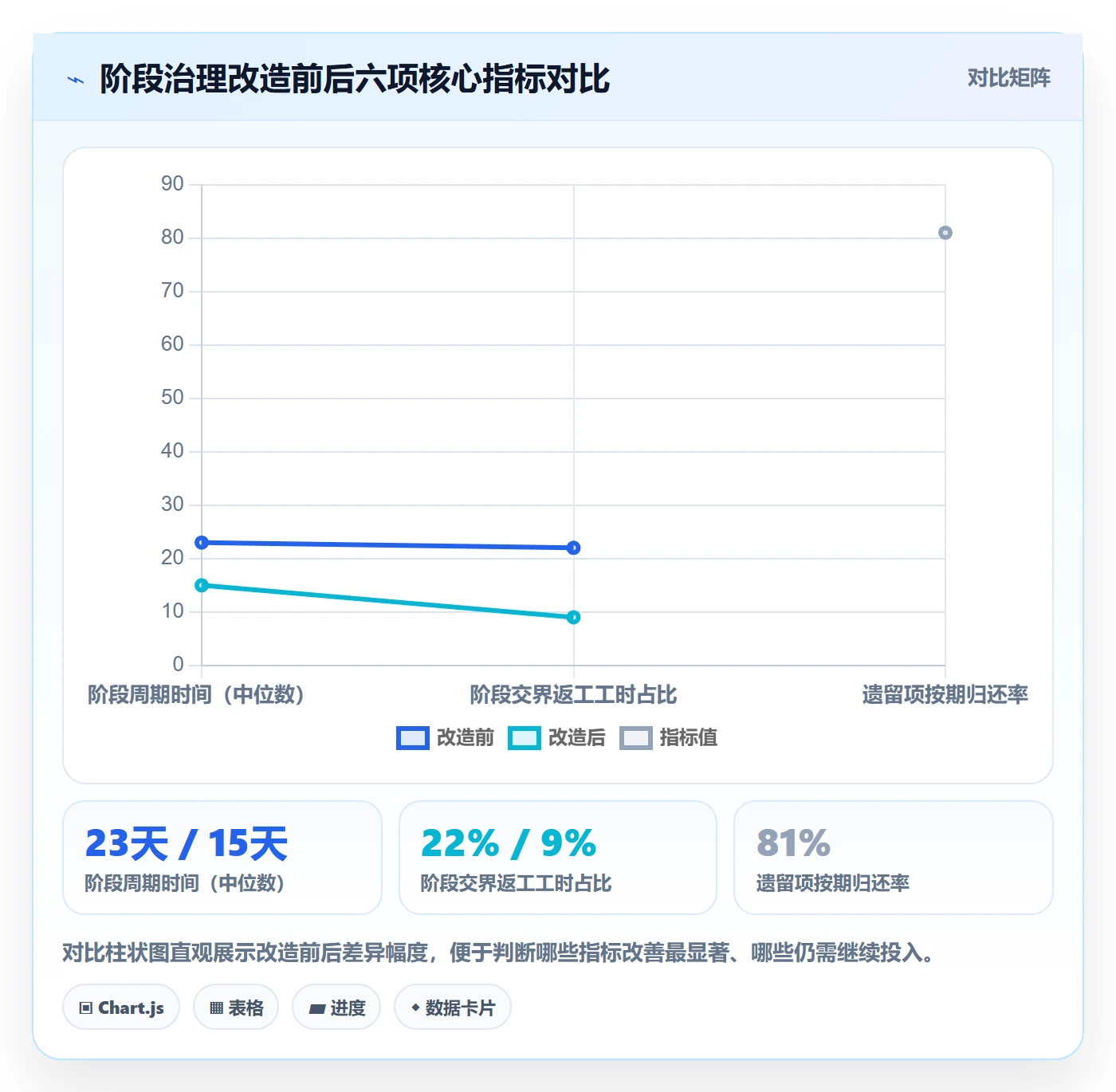Click the diamond icon in 数据卡片 chip
The image size is (1116, 1092).
[415, 1008]
